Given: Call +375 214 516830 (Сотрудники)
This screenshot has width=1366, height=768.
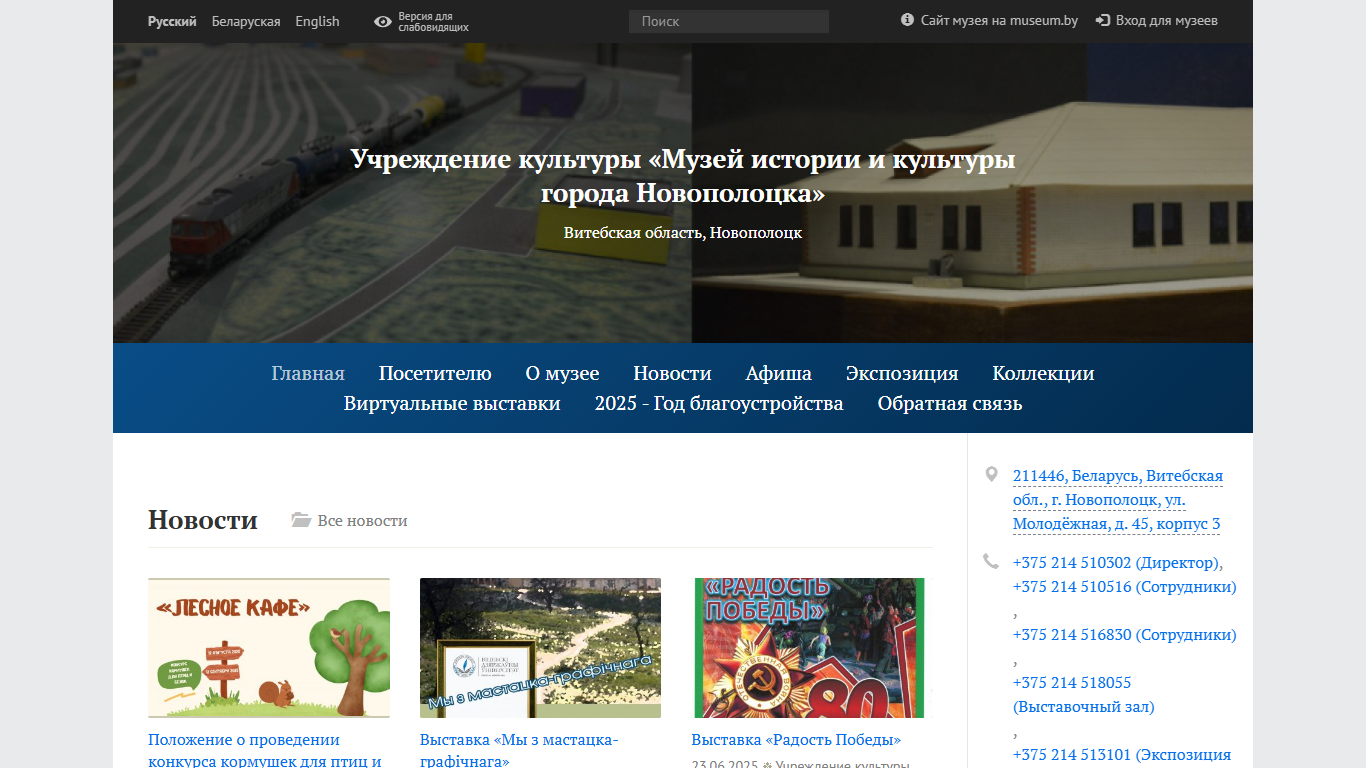Looking at the screenshot, I should pos(1125,635).
